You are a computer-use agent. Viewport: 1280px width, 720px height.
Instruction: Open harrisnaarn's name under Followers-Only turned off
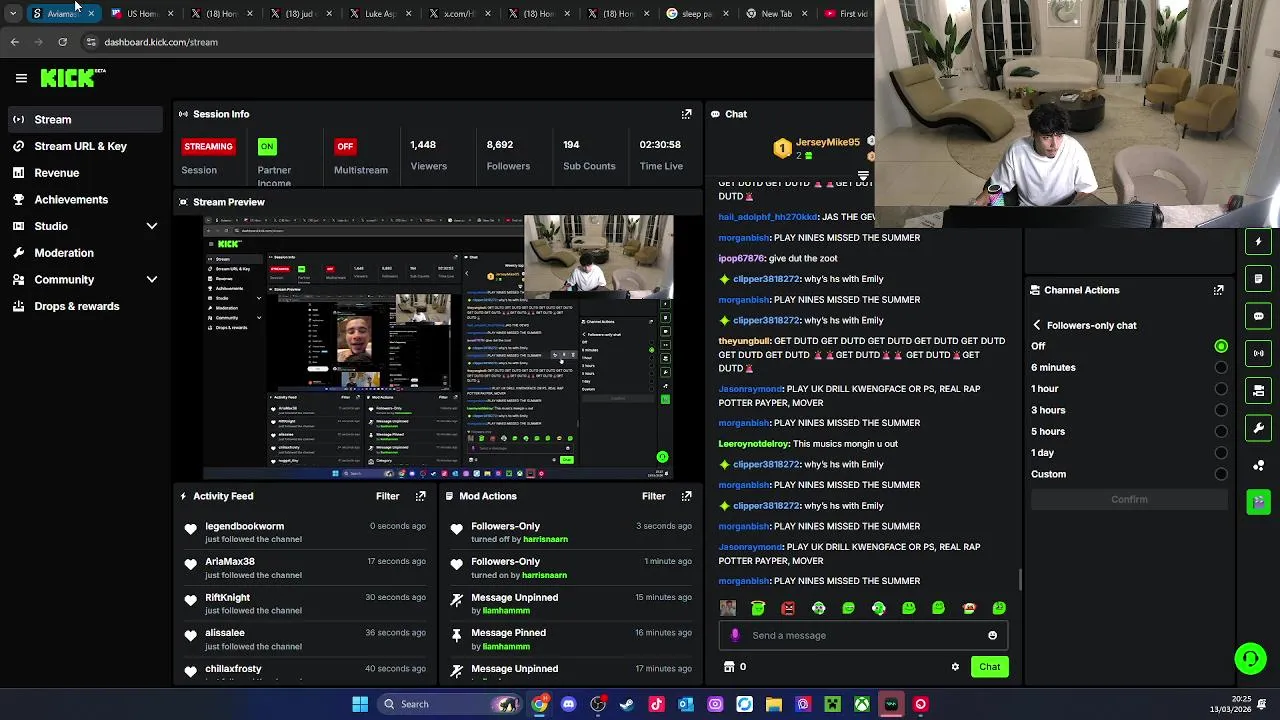point(545,539)
